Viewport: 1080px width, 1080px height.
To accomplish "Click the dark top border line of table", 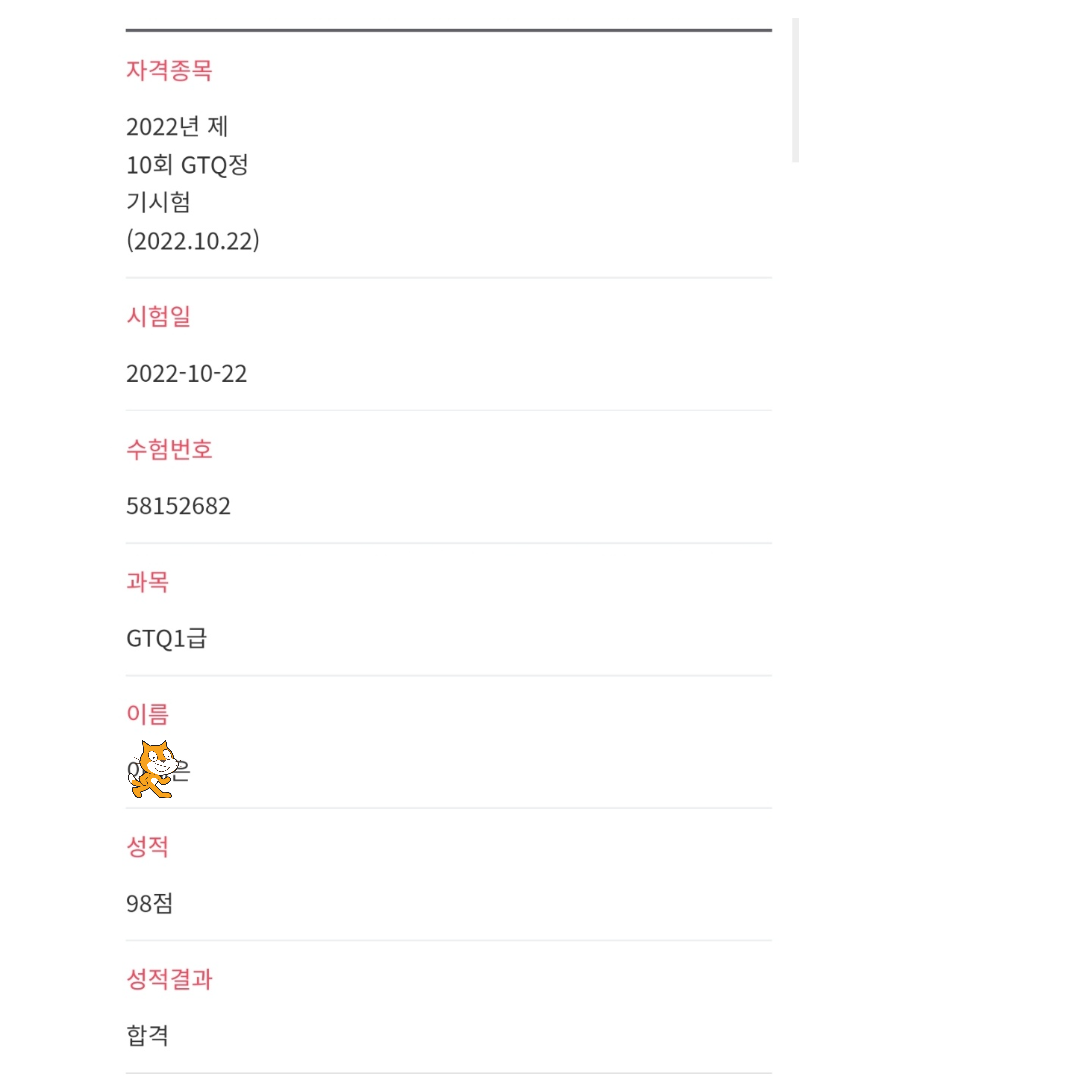I will click(x=448, y=30).
